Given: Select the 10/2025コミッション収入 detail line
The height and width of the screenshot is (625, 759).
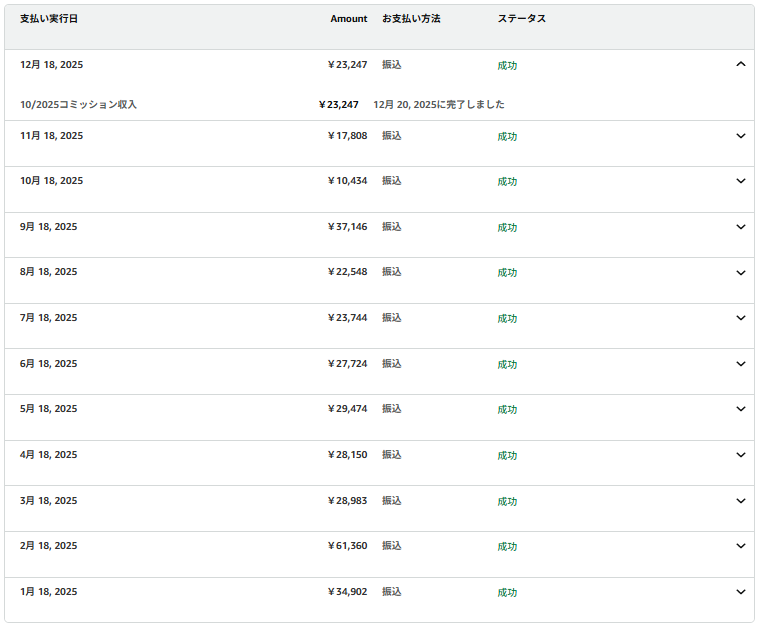Looking at the screenshot, I should click(79, 104).
